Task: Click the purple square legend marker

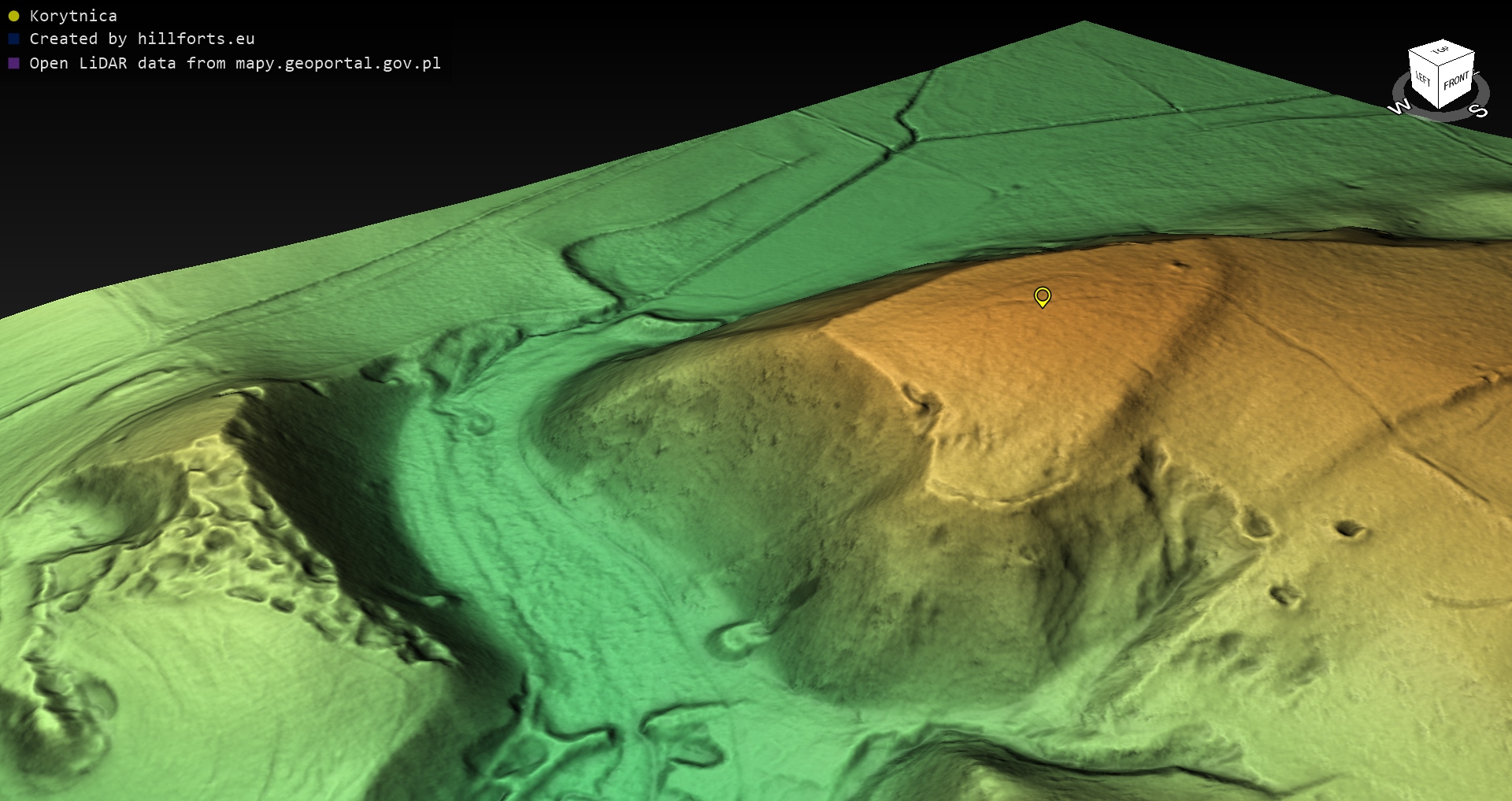Action: 13,63
